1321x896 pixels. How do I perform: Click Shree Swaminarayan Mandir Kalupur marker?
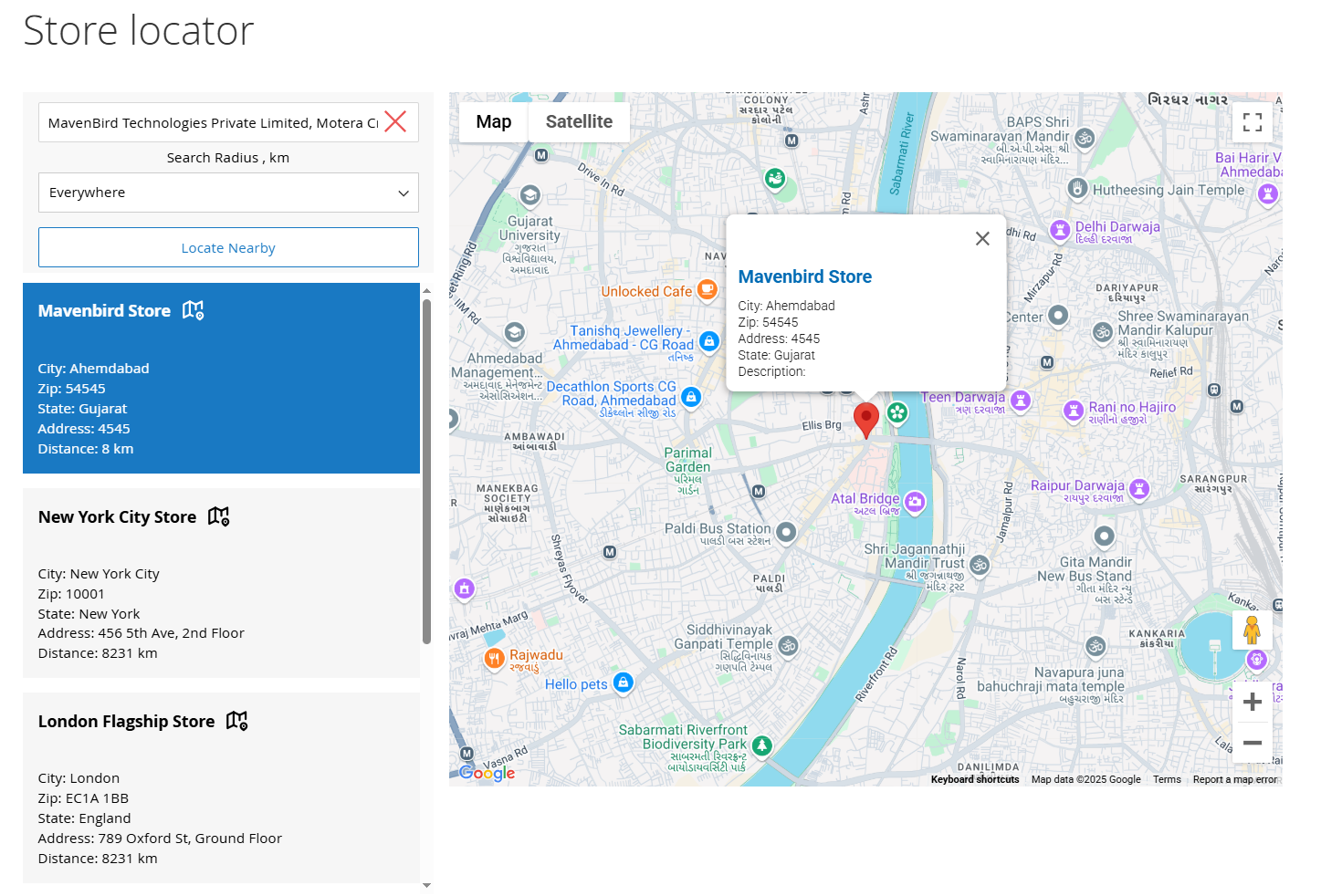[x=1103, y=332]
